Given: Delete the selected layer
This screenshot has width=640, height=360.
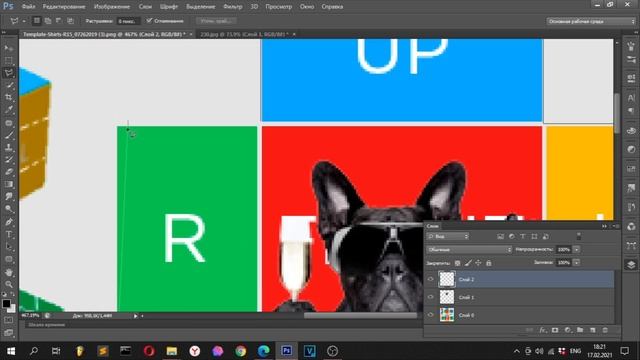Looking at the screenshot, I should pyautogui.click(x=605, y=330).
